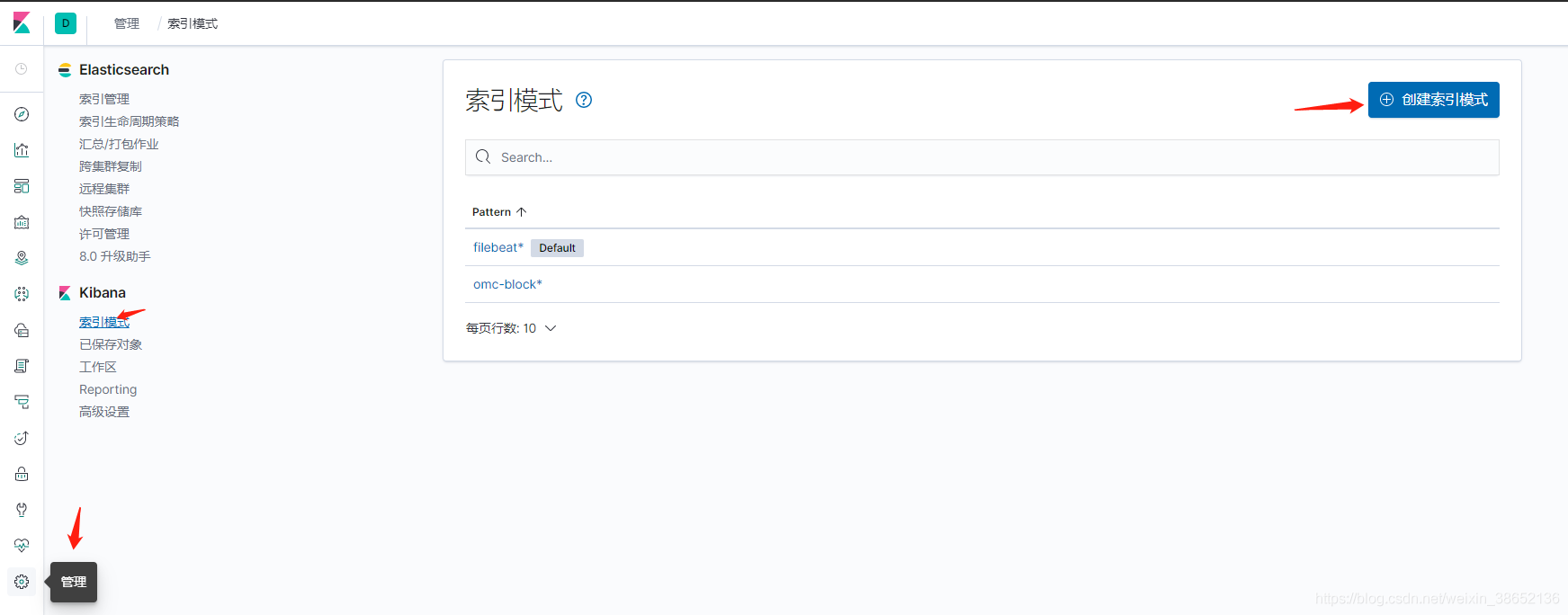This screenshot has width=1568, height=615.
Task: Open Discover via the compass icon
Action: coord(22,114)
